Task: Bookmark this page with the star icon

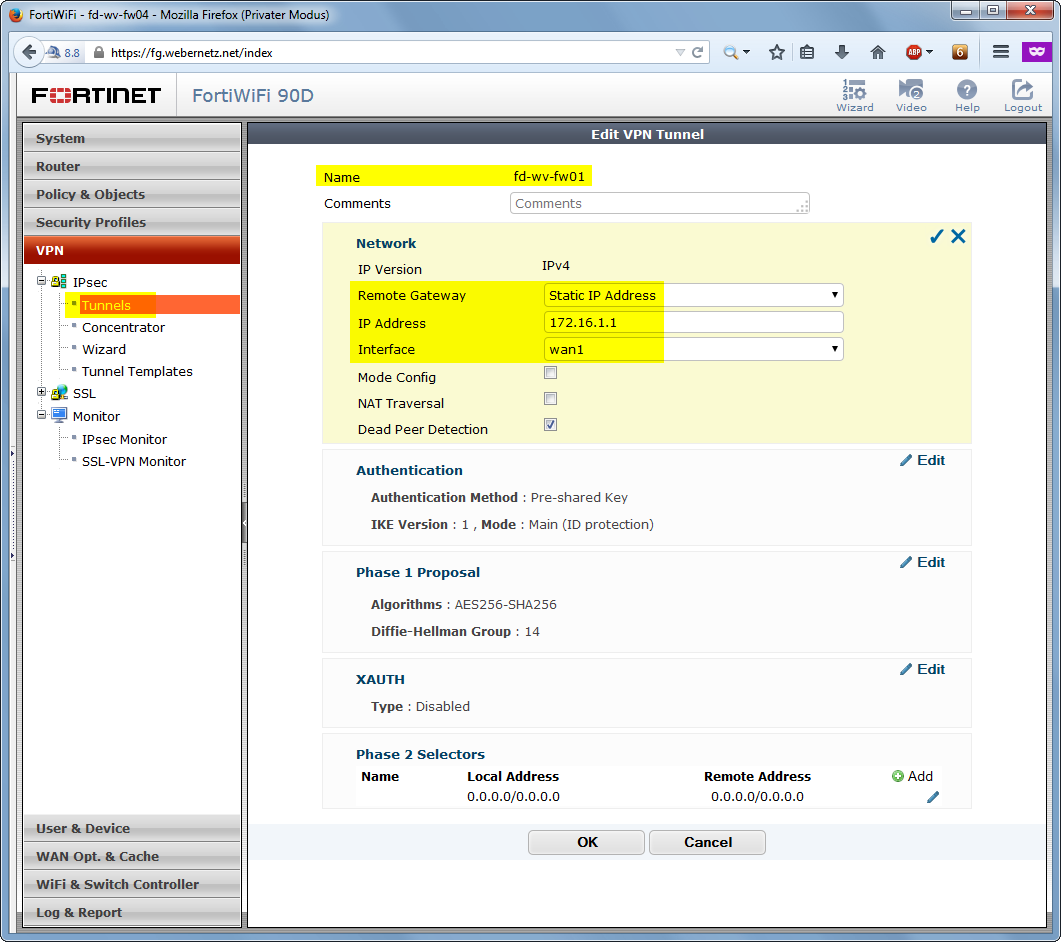Action: click(x=777, y=52)
